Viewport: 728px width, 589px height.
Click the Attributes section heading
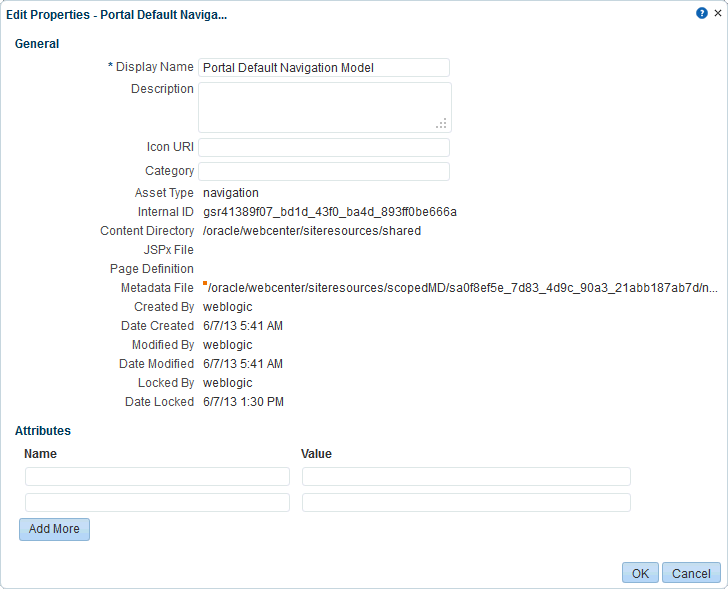click(43, 431)
